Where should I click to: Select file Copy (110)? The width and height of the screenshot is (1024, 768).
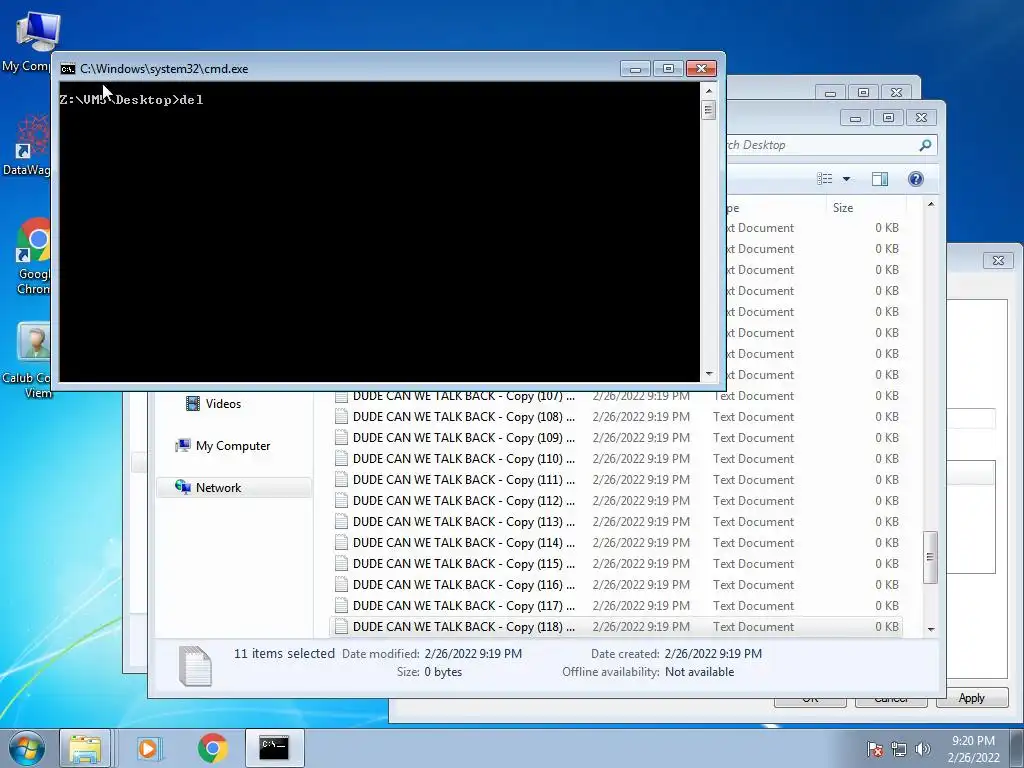(x=616, y=458)
